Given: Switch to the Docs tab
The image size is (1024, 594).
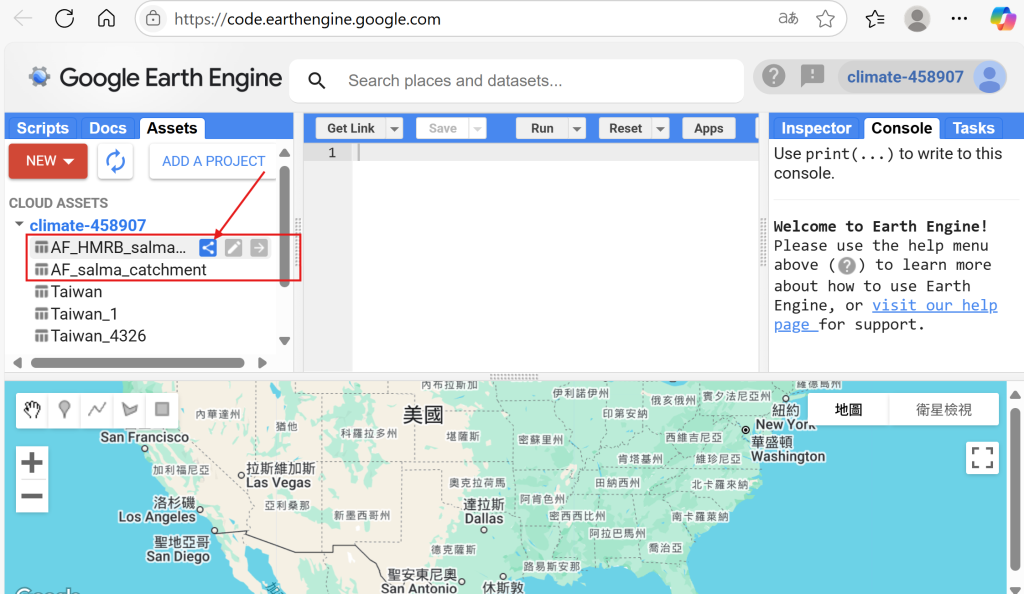Looking at the screenshot, I should tap(108, 128).
